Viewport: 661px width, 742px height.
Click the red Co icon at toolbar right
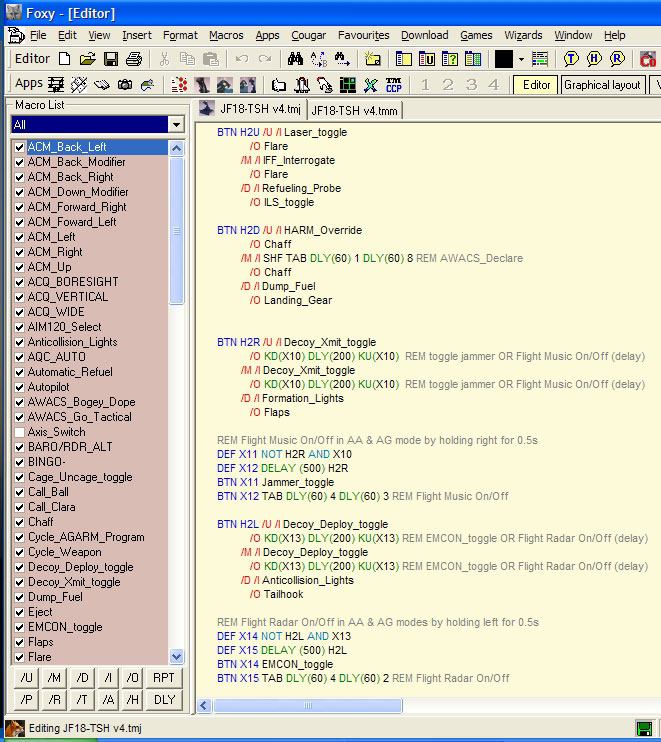tap(649, 59)
